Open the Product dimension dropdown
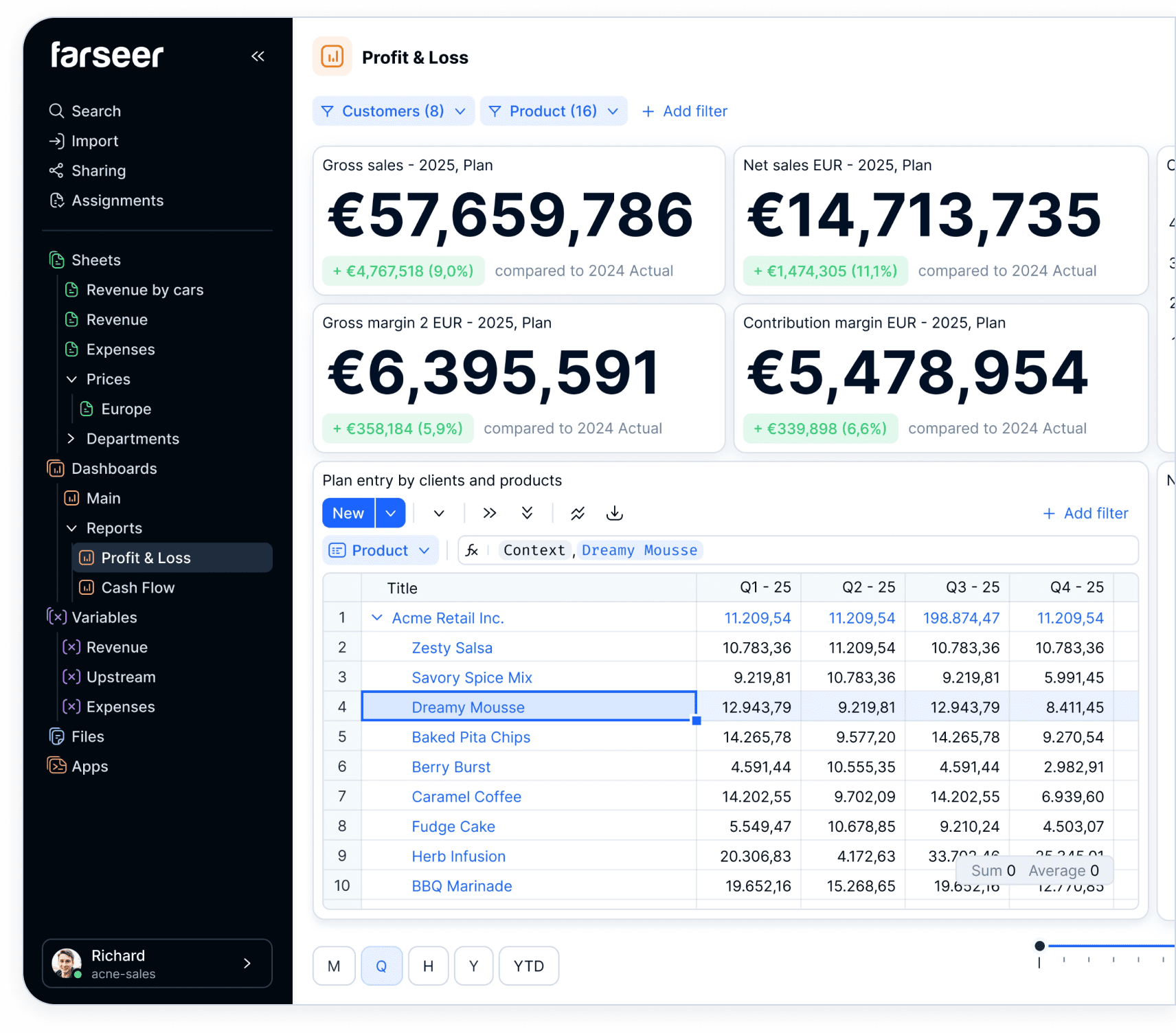This screenshot has height=1033, width=1176. (x=380, y=550)
